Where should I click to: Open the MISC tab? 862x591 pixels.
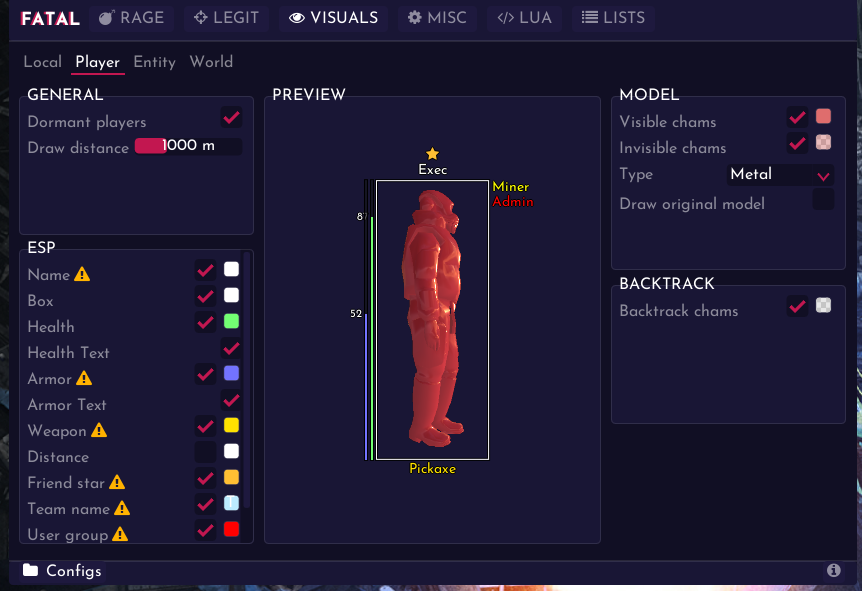437,18
